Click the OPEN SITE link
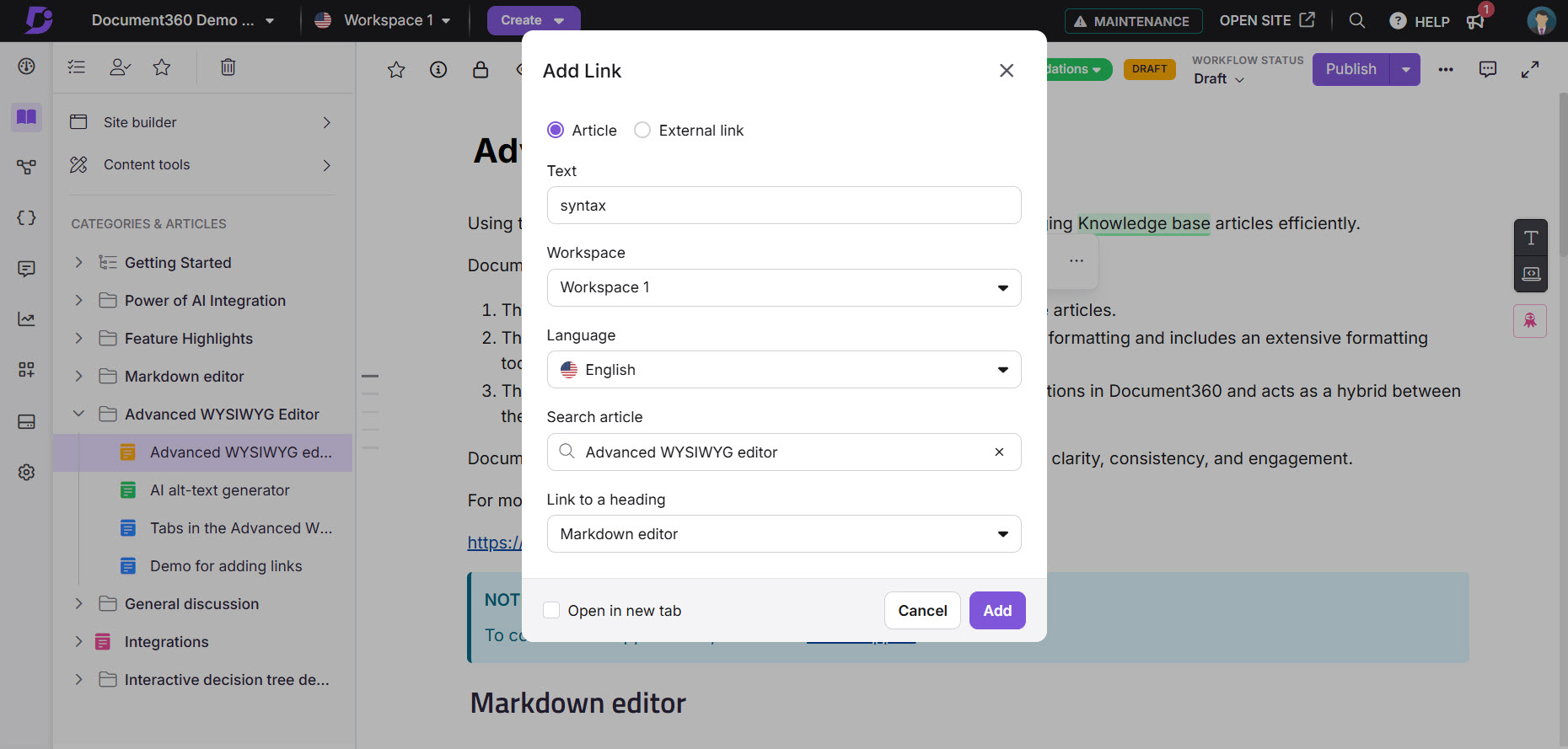Screen dimensions: 1568x749 pos(1266,20)
